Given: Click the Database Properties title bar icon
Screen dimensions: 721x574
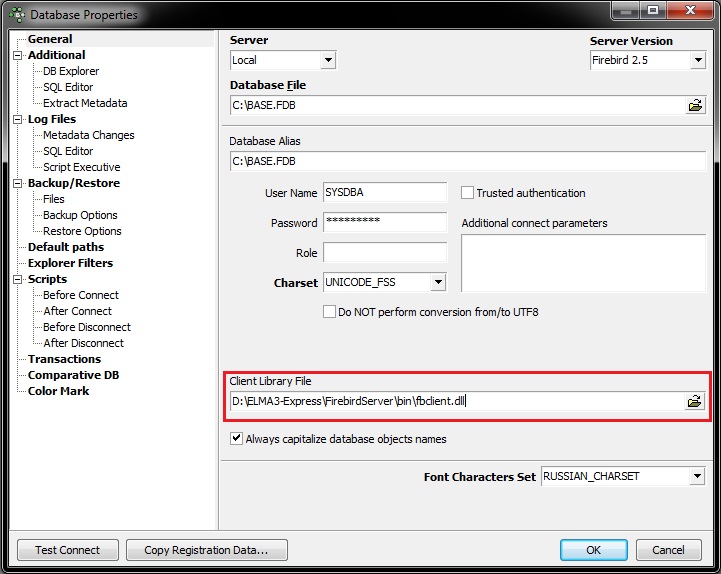Looking at the screenshot, I should click(16, 15).
